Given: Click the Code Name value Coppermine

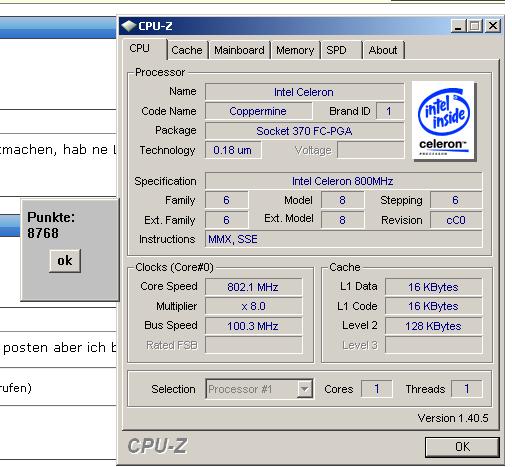Looking at the screenshot, I should coord(258,111).
